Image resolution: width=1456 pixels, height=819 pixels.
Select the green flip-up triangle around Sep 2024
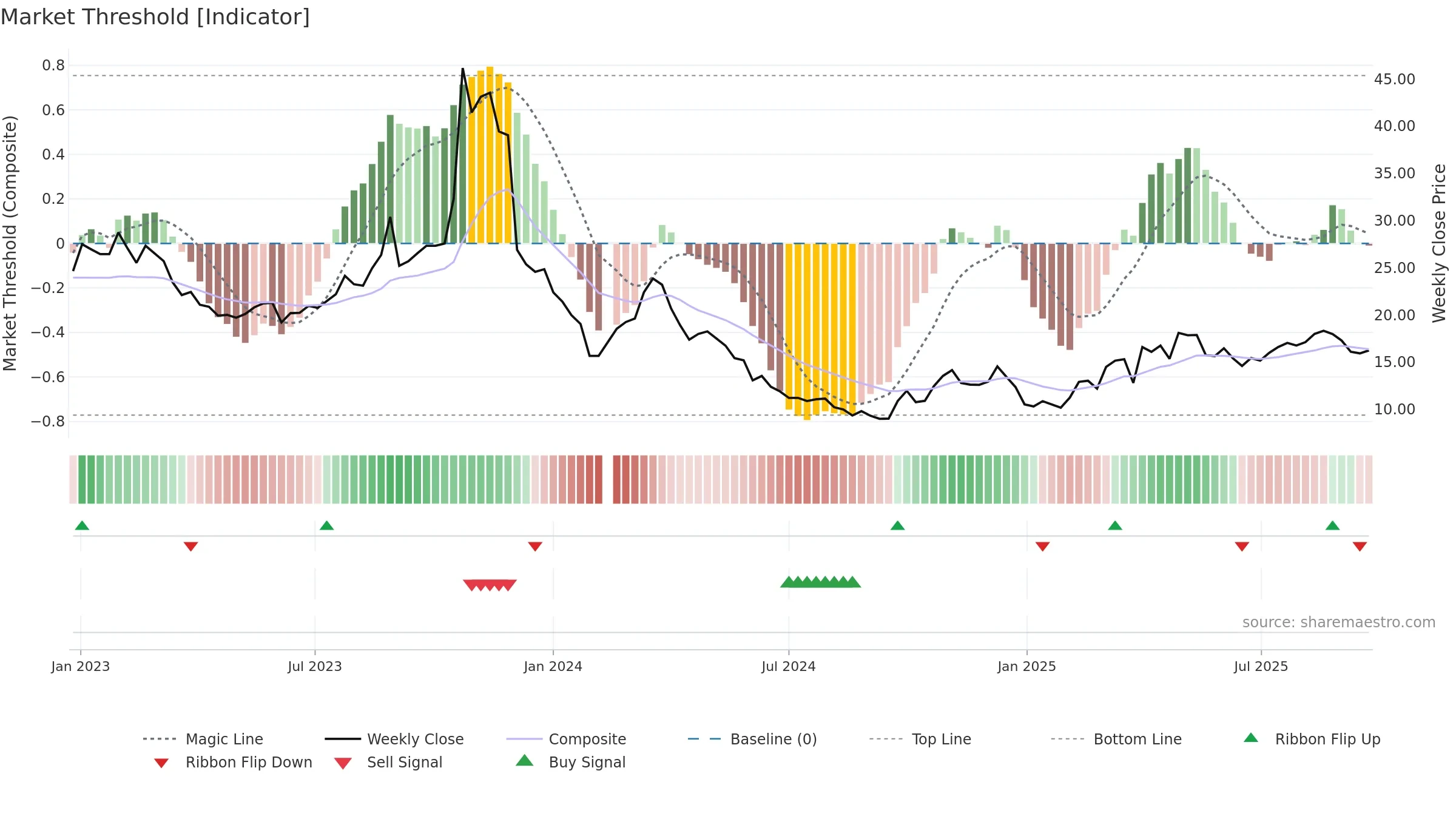pyautogui.click(x=897, y=525)
